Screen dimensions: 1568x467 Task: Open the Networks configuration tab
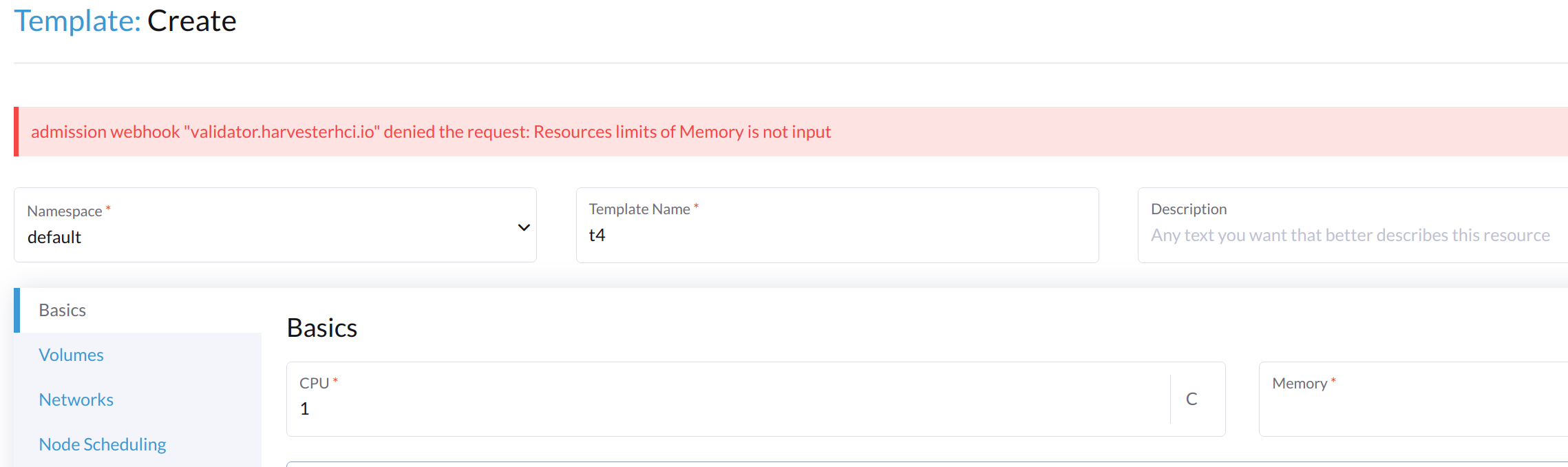coord(76,399)
